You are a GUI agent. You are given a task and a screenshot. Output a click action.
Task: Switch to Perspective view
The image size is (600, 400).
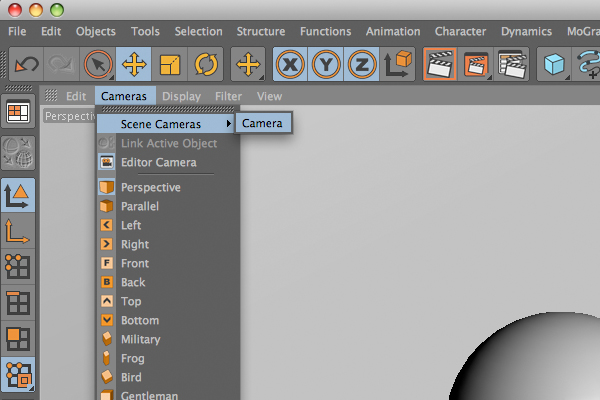point(166,187)
